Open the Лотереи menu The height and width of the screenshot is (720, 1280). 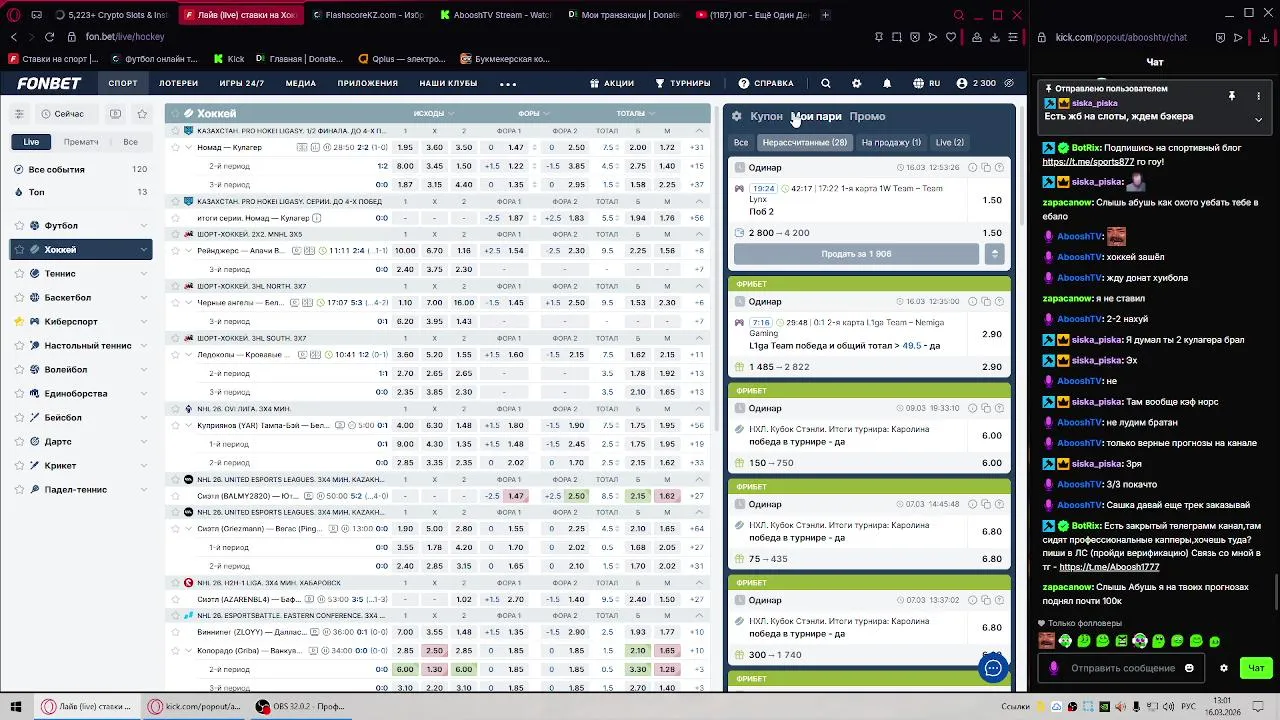(178, 83)
